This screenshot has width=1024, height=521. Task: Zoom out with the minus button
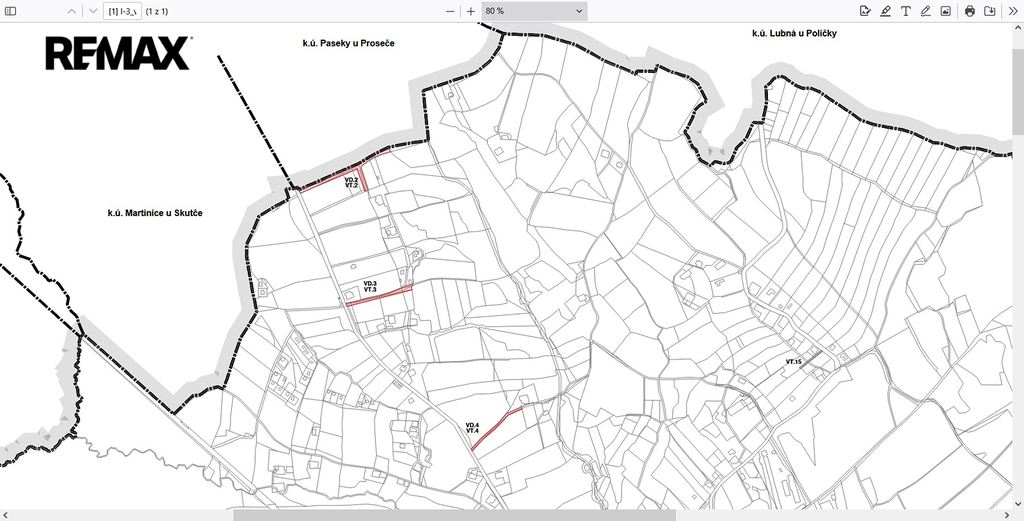[450, 11]
